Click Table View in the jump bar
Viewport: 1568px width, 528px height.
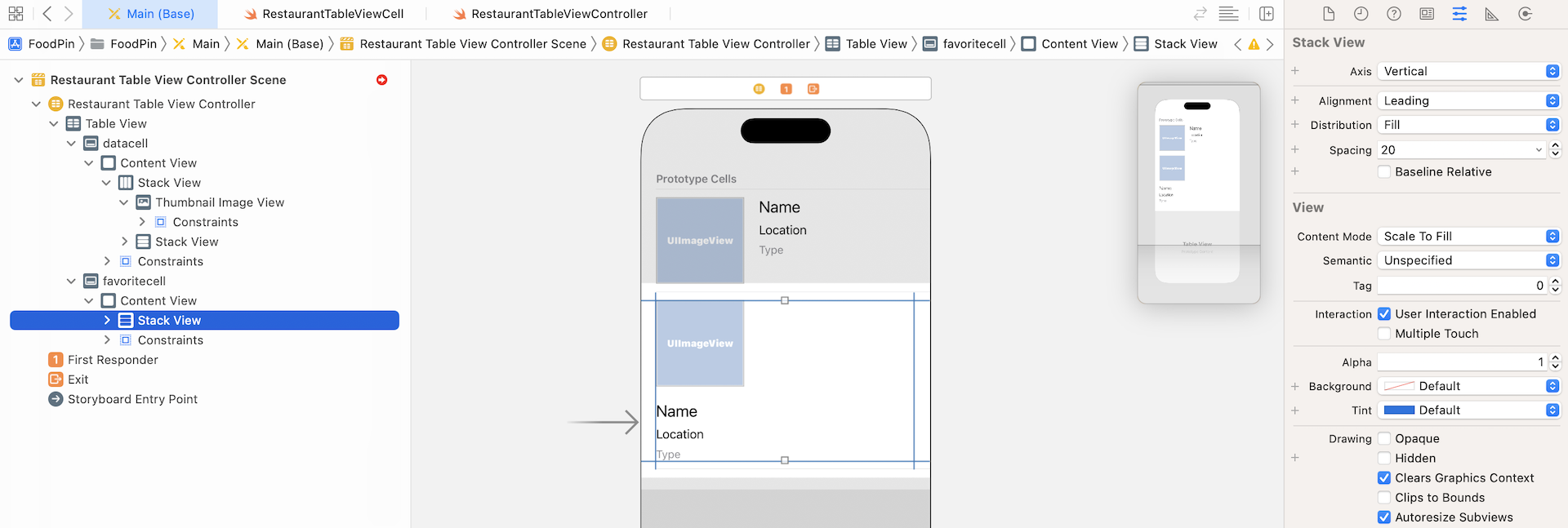point(866,44)
